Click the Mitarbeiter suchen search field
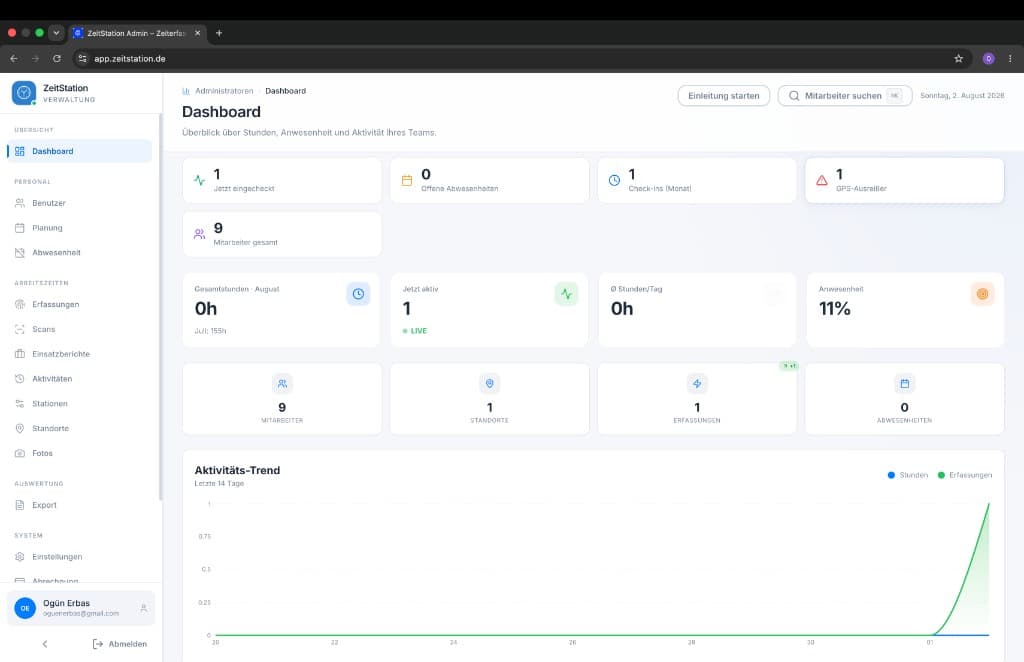This screenshot has height=662, width=1024. [x=844, y=95]
